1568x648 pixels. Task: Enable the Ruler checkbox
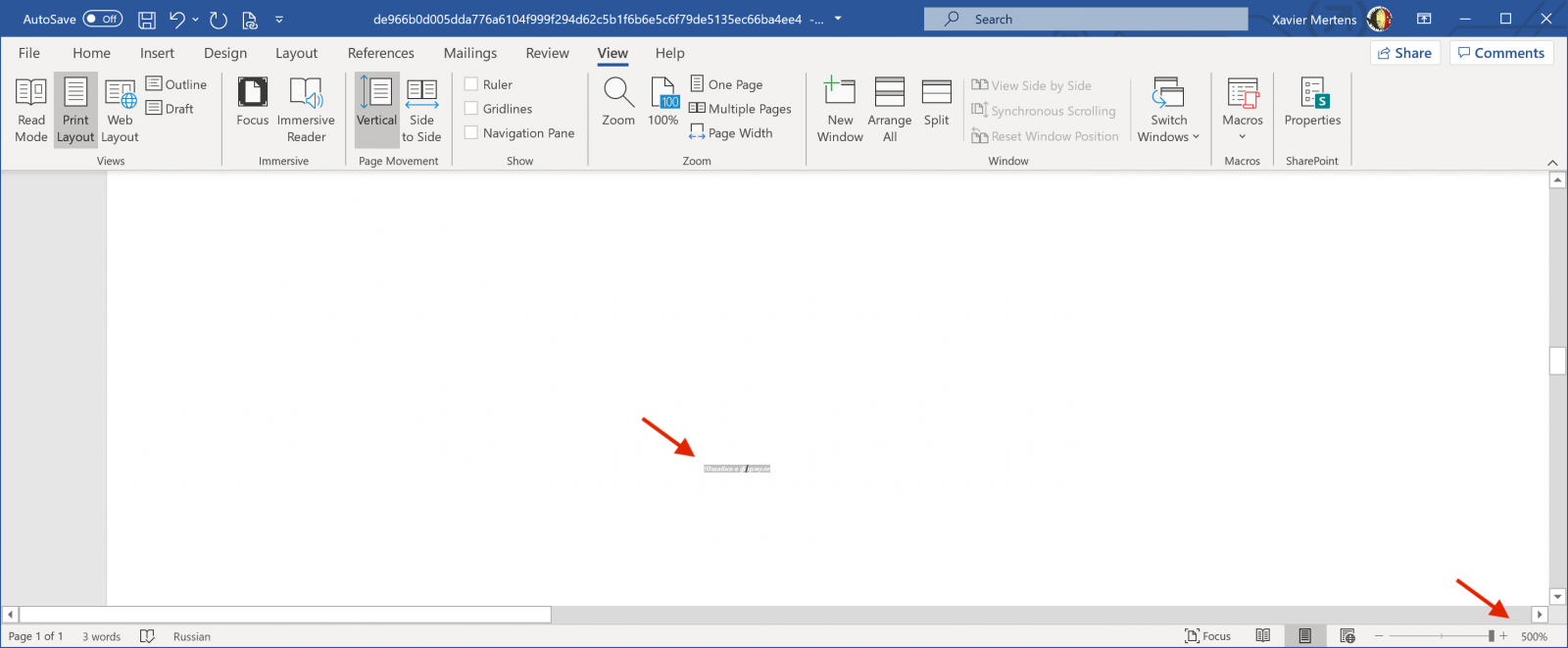[x=471, y=84]
